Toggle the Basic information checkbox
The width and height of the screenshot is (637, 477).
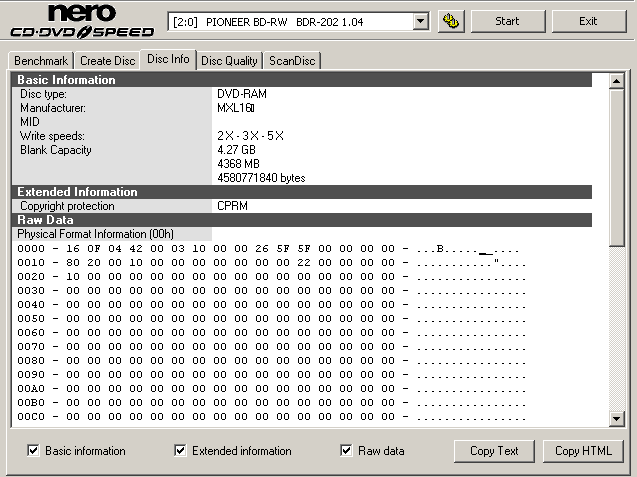[33, 450]
